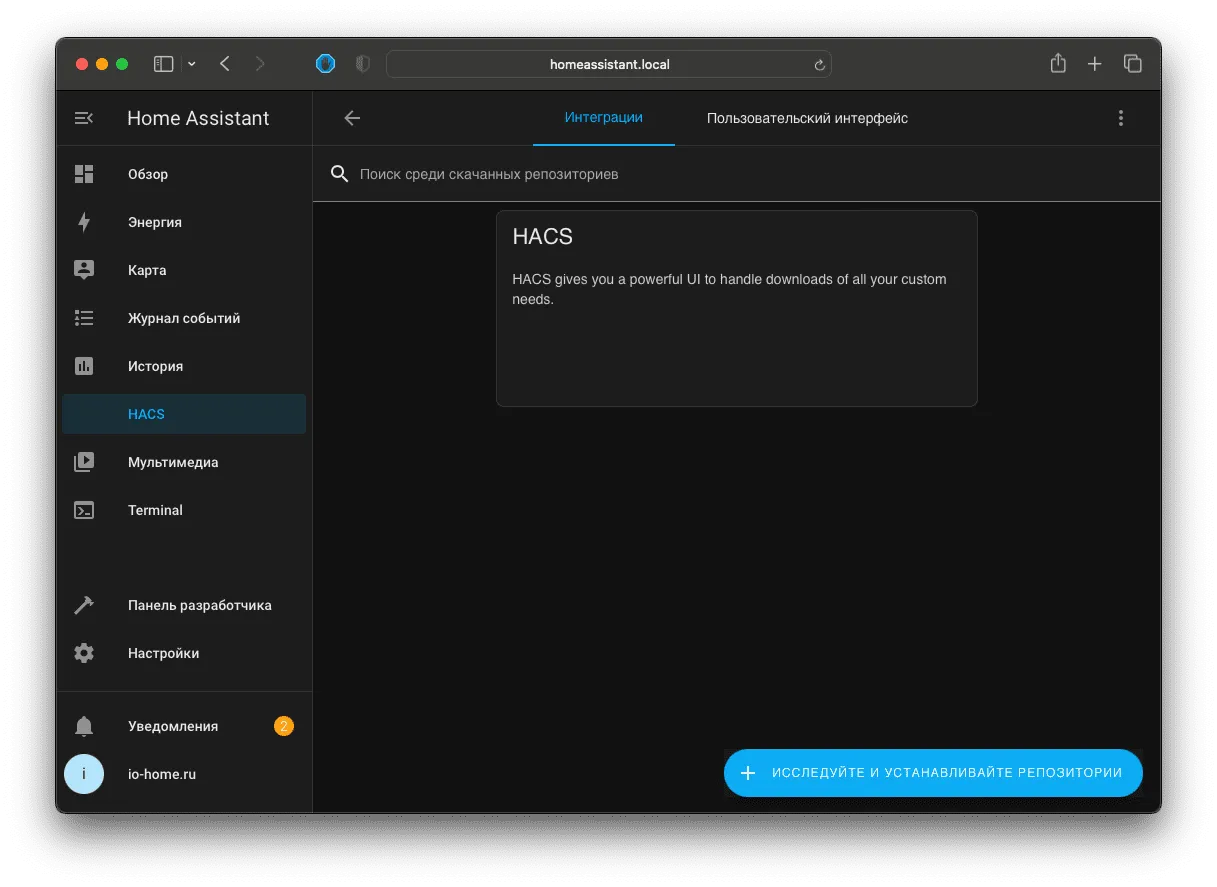Open the История chart icon
Screen dimensions: 1217x887
click(x=84, y=366)
